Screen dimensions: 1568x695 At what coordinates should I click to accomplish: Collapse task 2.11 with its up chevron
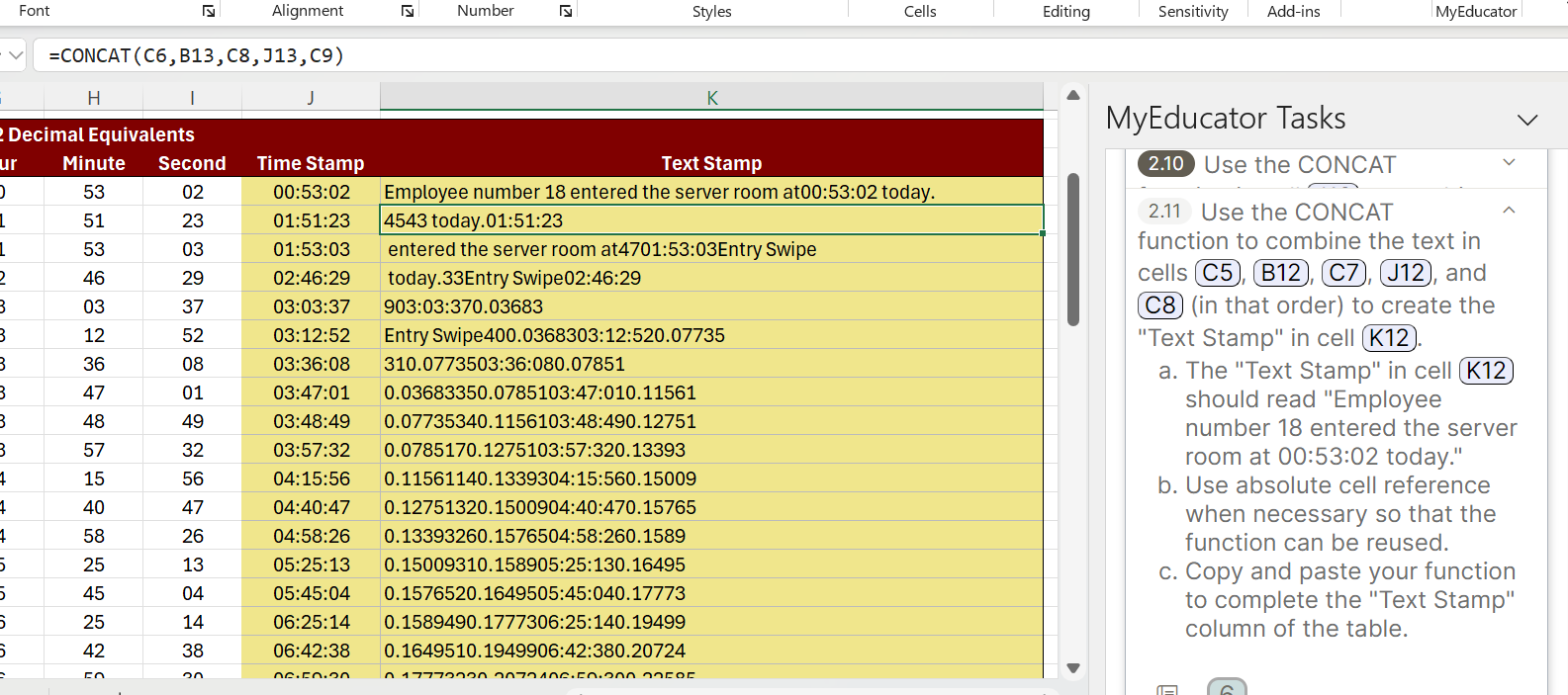[x=1509, y=211]
